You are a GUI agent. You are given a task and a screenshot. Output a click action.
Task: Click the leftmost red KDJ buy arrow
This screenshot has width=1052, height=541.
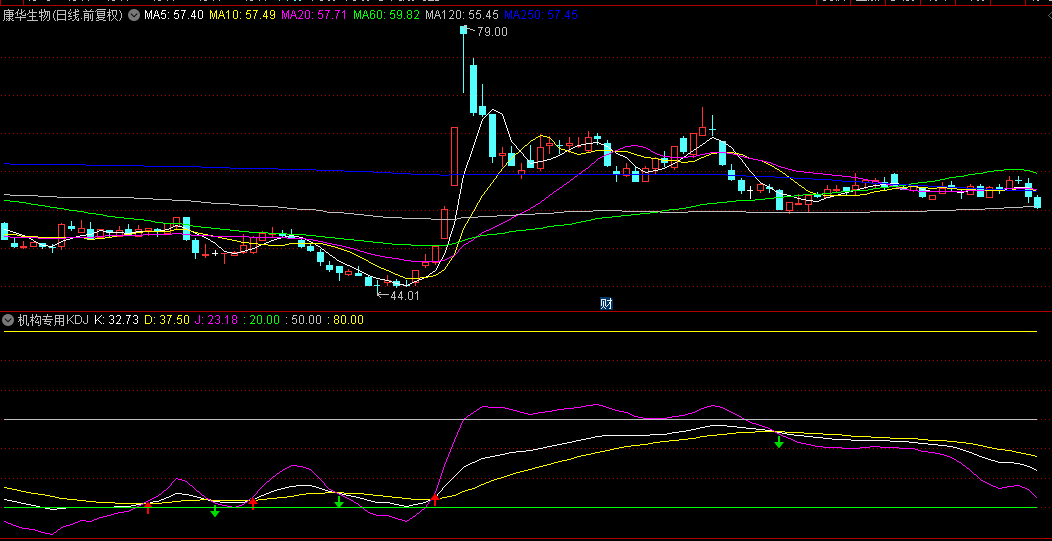[148, 507]
